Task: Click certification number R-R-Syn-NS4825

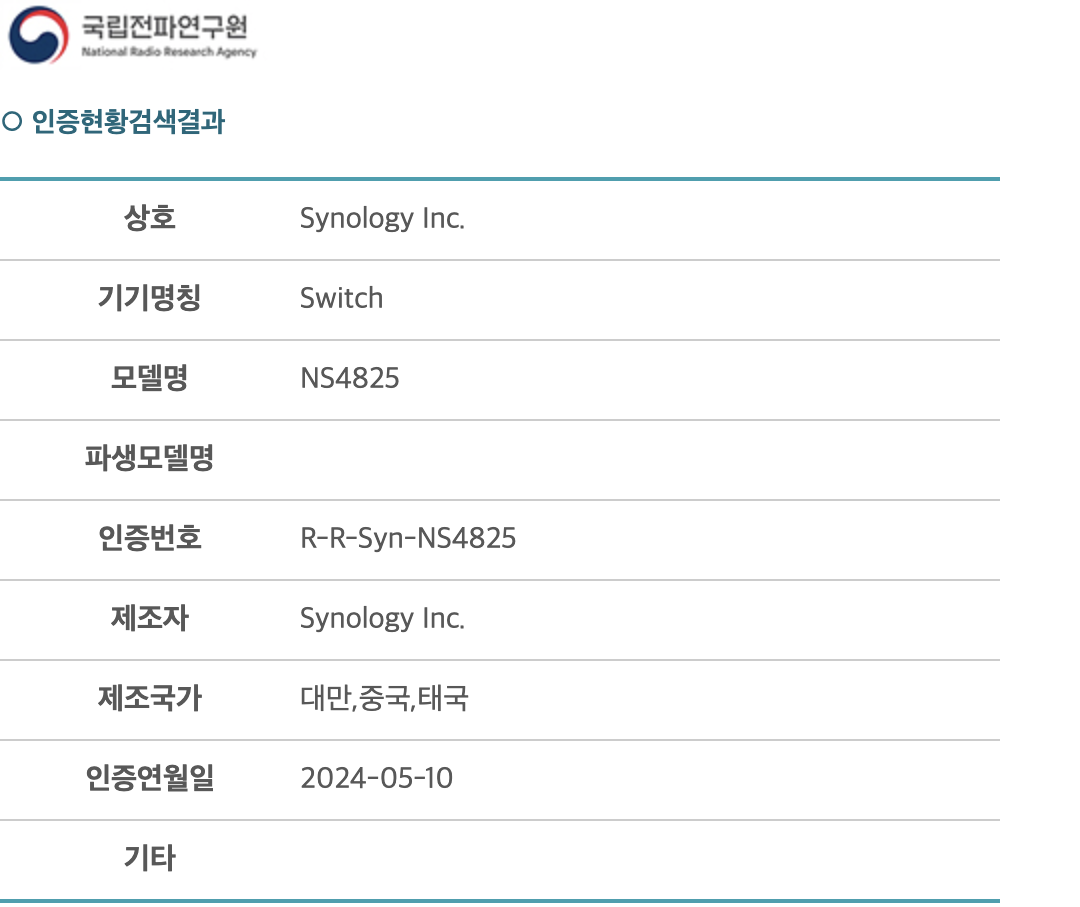Action: [x=408, y=539]
